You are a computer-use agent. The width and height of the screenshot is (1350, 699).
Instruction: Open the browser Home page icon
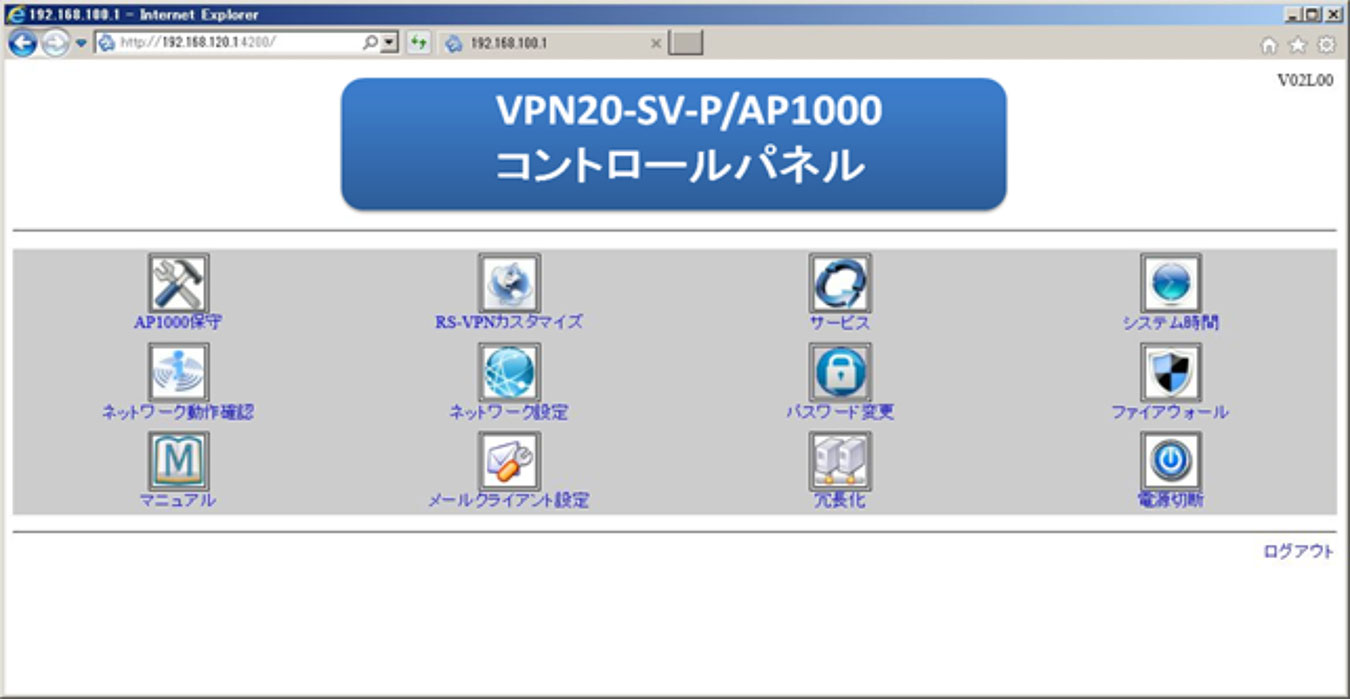[1269, 45]
